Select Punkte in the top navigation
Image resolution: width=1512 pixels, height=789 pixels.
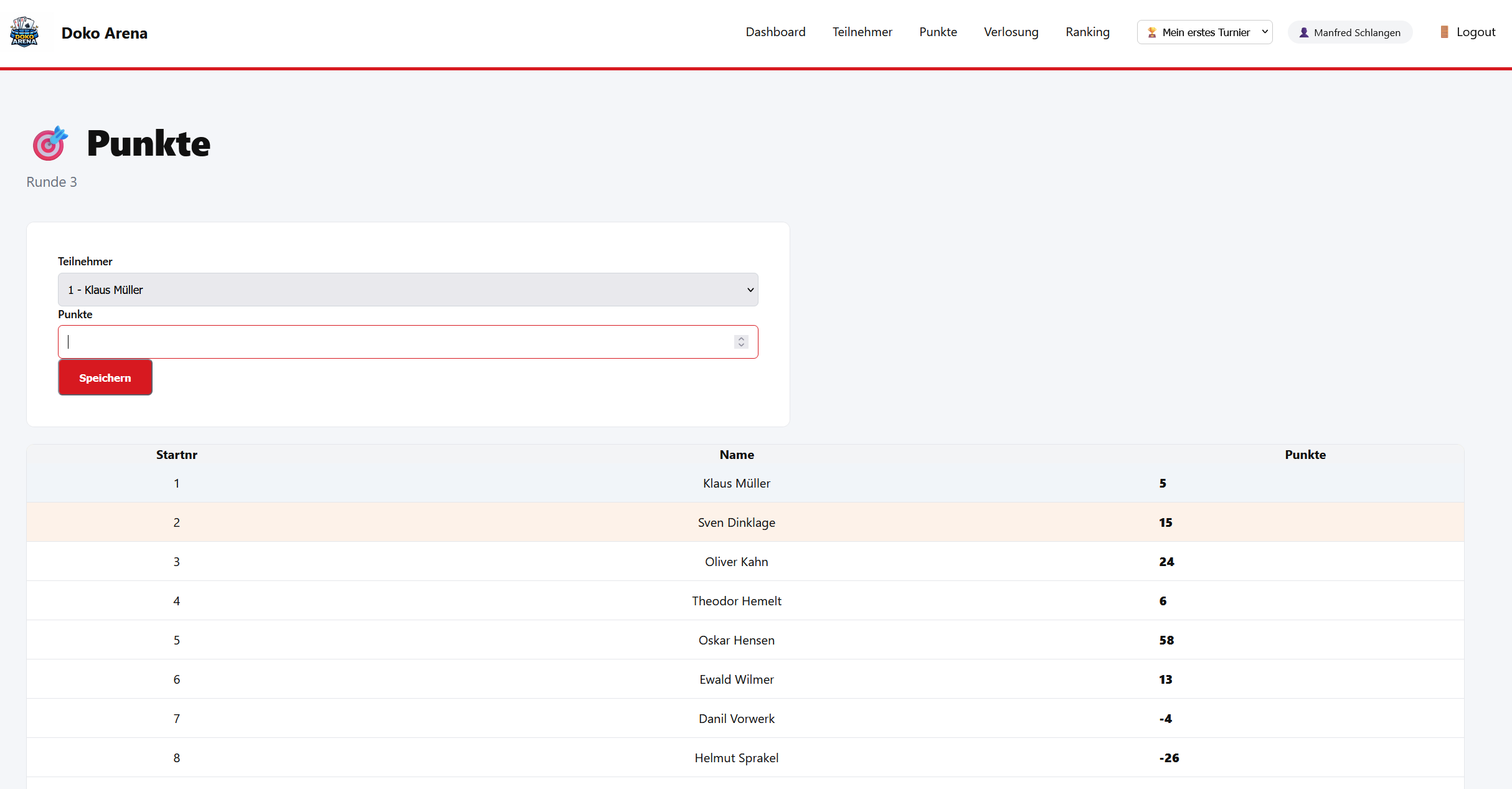coord(938,32)
